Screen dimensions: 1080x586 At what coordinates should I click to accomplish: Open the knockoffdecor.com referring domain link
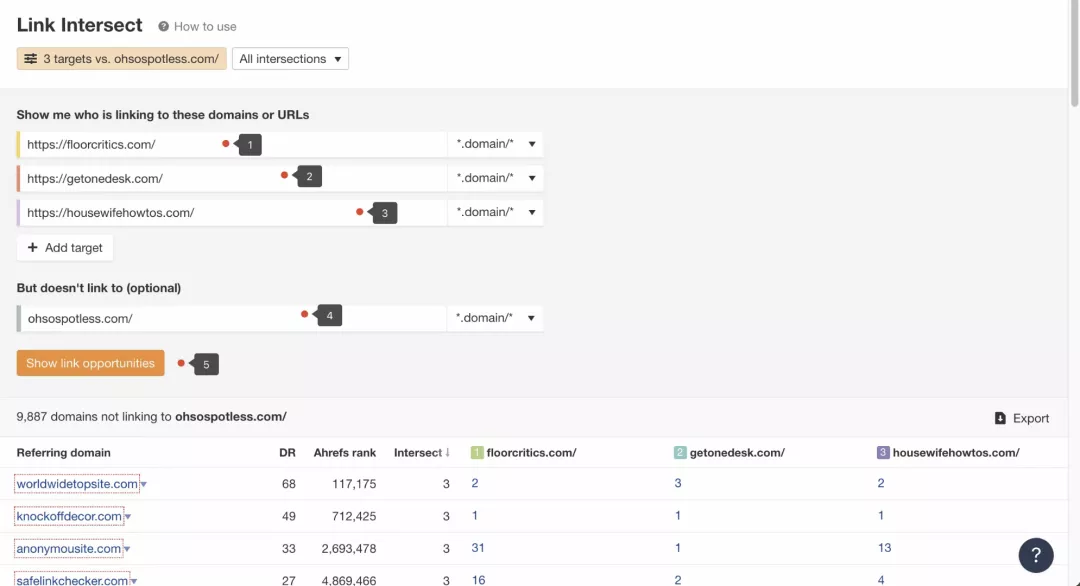(69, 516)
